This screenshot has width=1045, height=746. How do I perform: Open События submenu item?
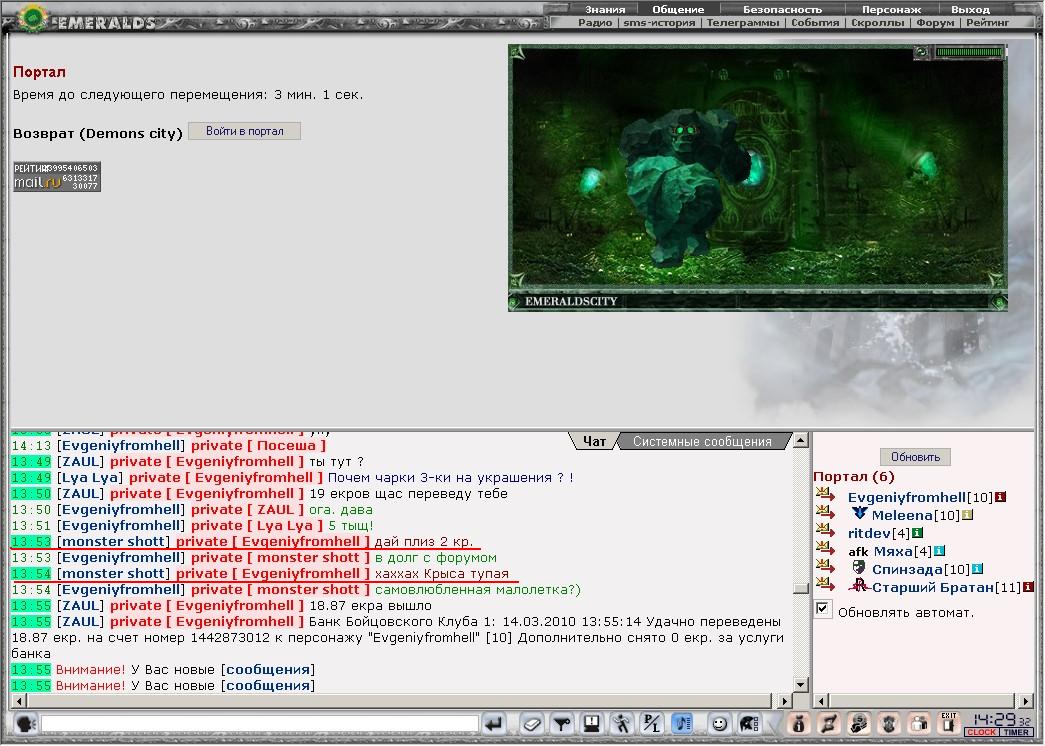pos(815,23)
